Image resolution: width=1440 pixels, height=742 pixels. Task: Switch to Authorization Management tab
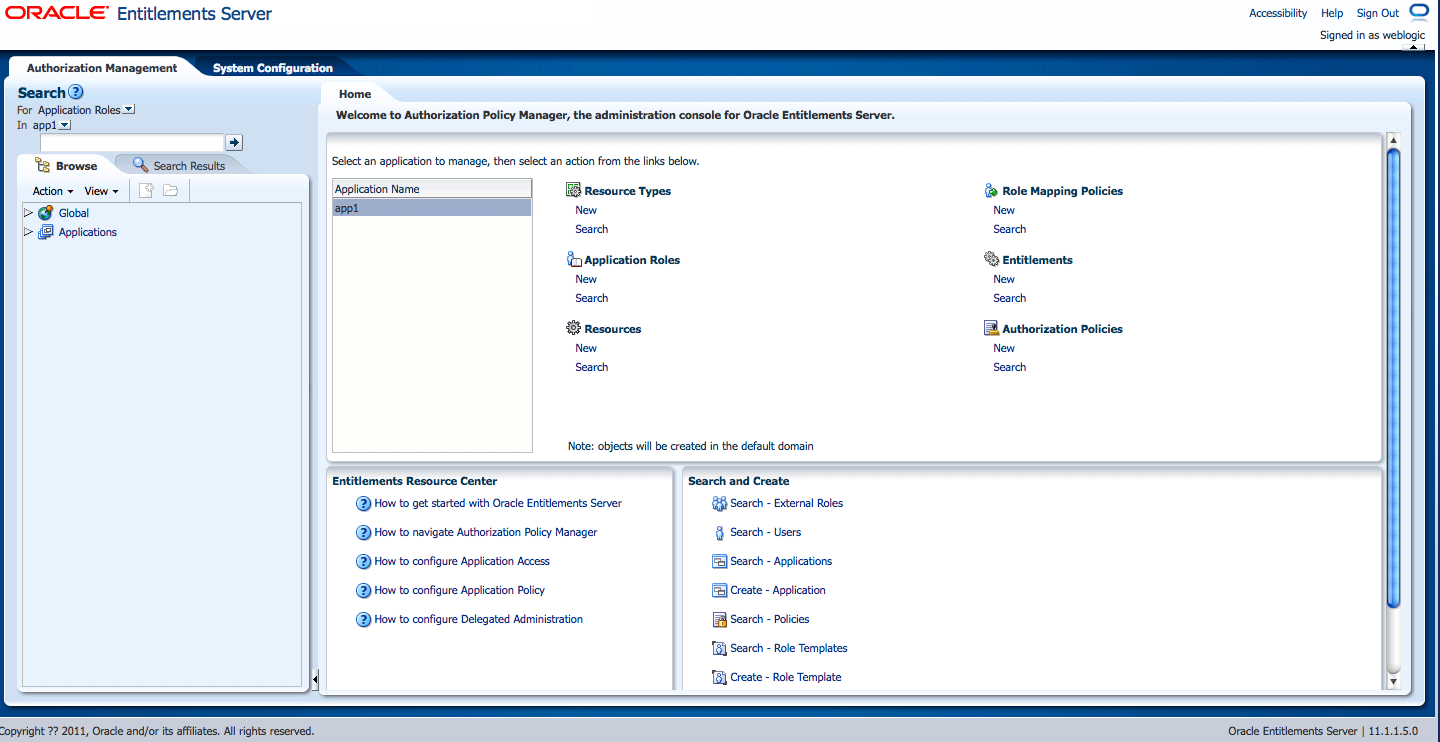click(102, 68)
